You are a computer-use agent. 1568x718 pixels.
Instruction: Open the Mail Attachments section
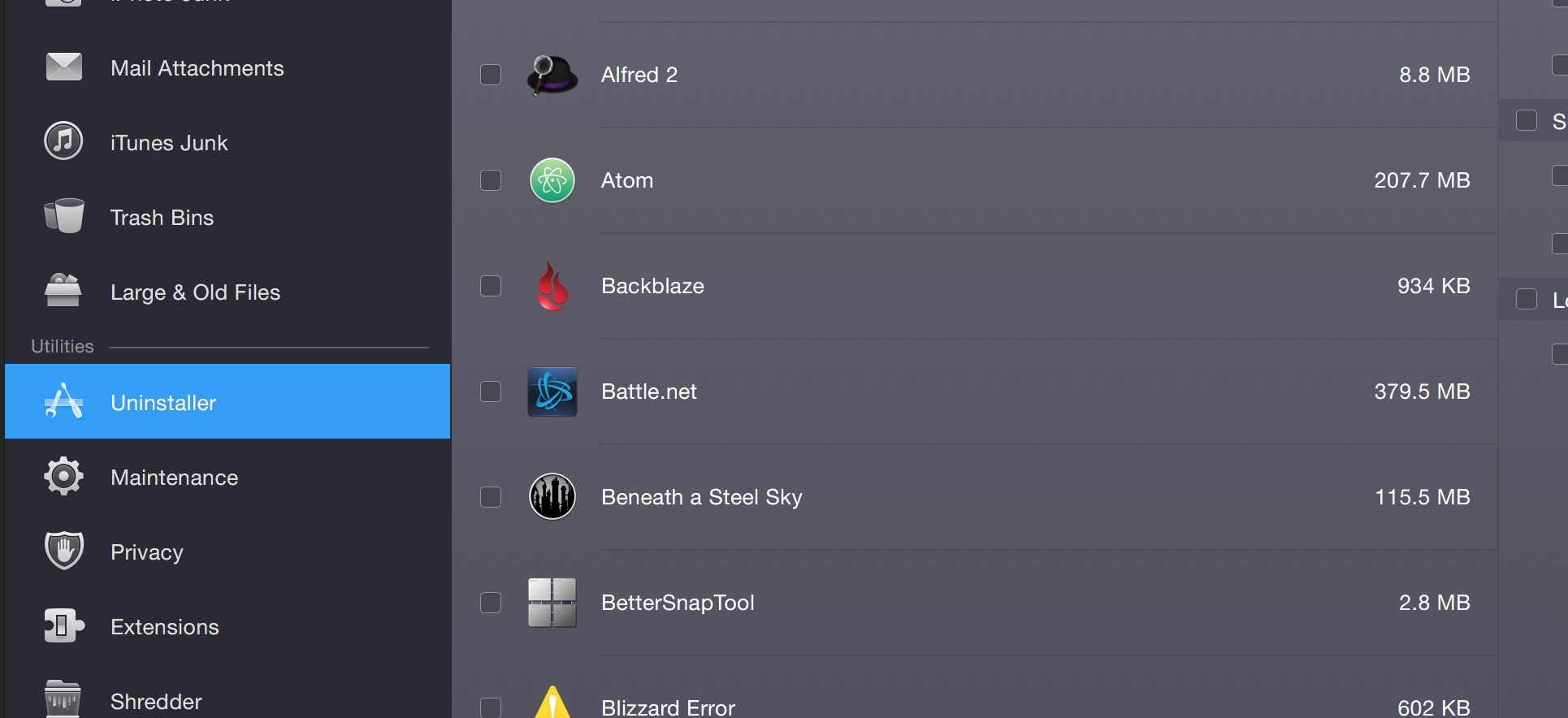[197, 68]
